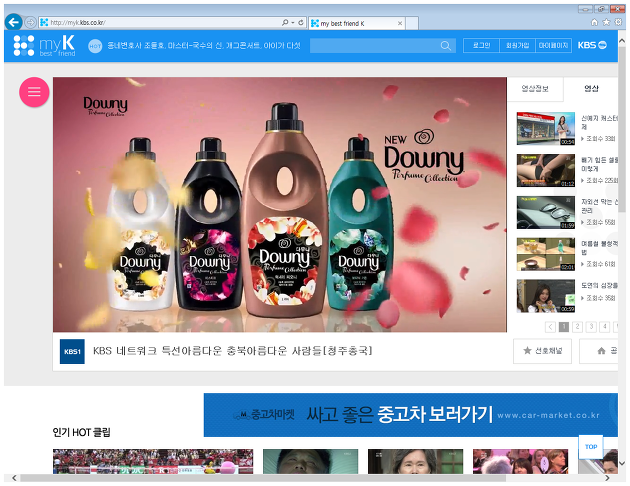The height and width of the screenshot is (486, 630).
Task: Click the browser back arrow button
Action: 14,22
